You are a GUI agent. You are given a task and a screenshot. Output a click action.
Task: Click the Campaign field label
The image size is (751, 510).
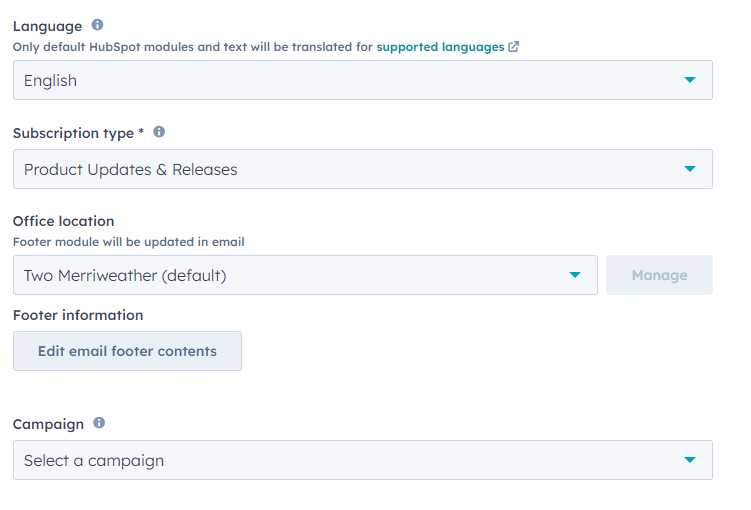[x=48, y=424]
